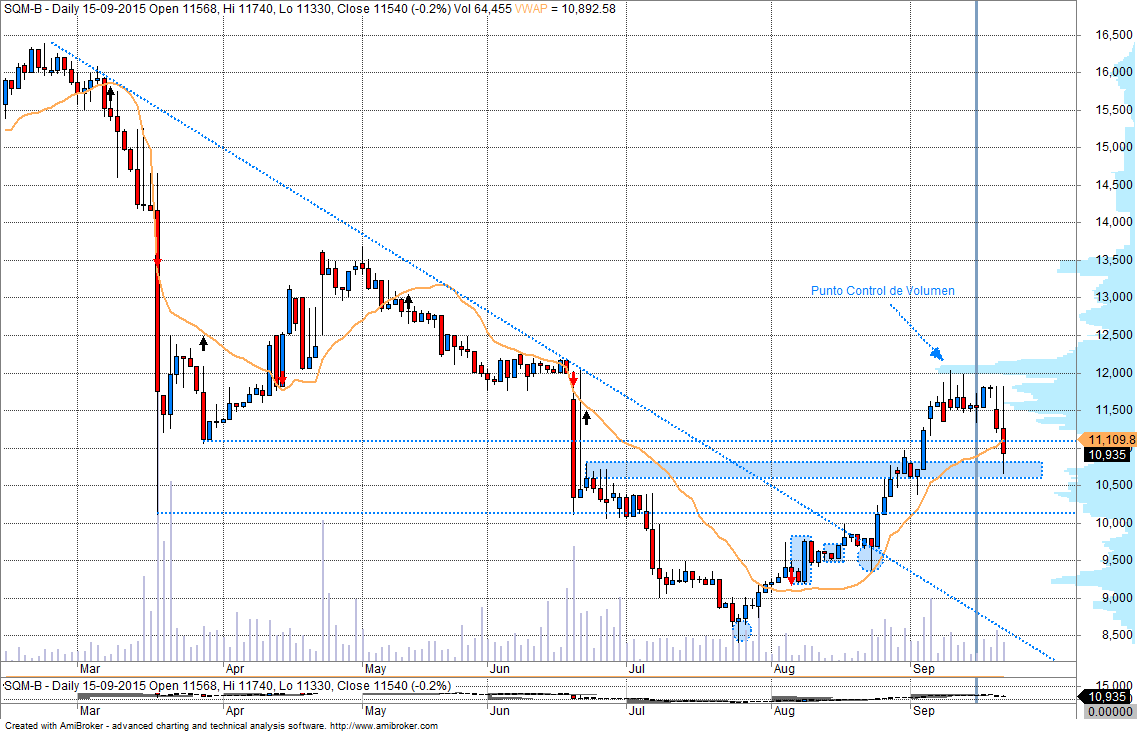
Task: Click the 15,500 price axis label
Action: [x=1114, y=110]
